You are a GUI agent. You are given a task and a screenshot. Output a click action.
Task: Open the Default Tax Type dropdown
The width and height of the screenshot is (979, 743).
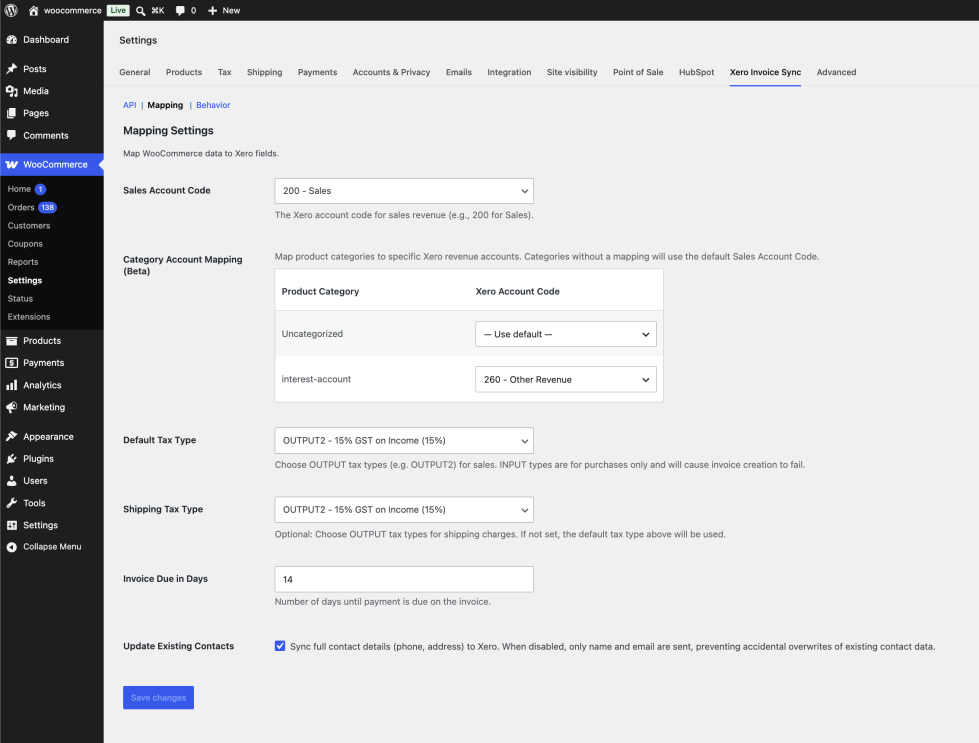point(404,441)
